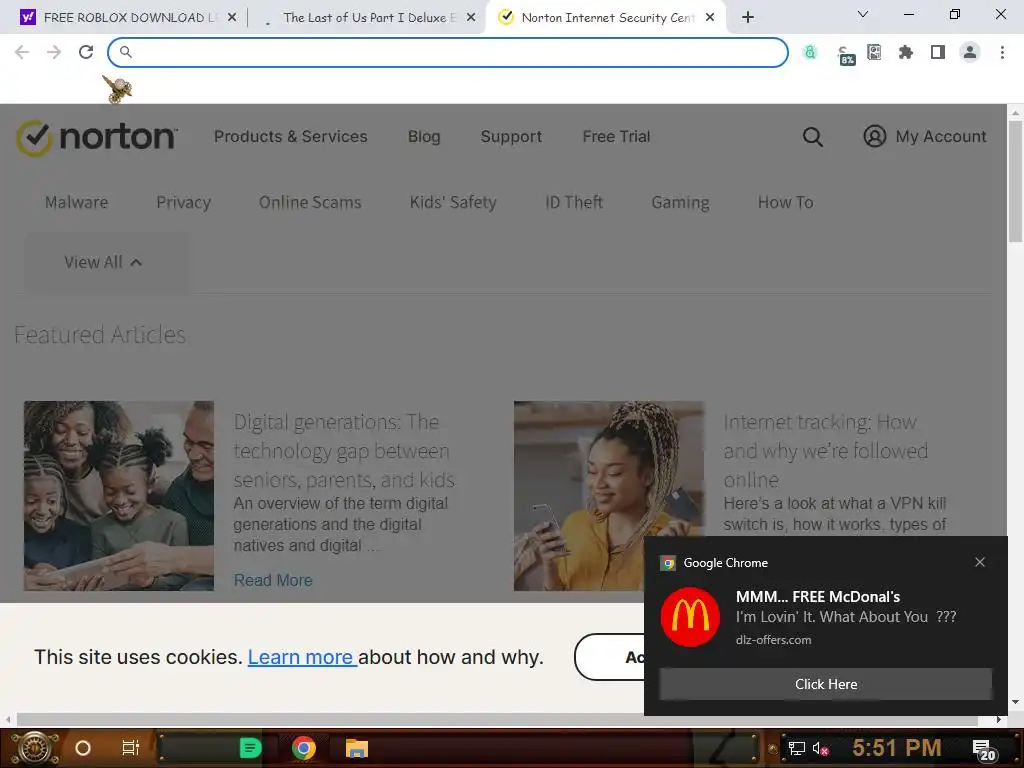
Task: Click the Norton logo
Action: pos(97,137)
